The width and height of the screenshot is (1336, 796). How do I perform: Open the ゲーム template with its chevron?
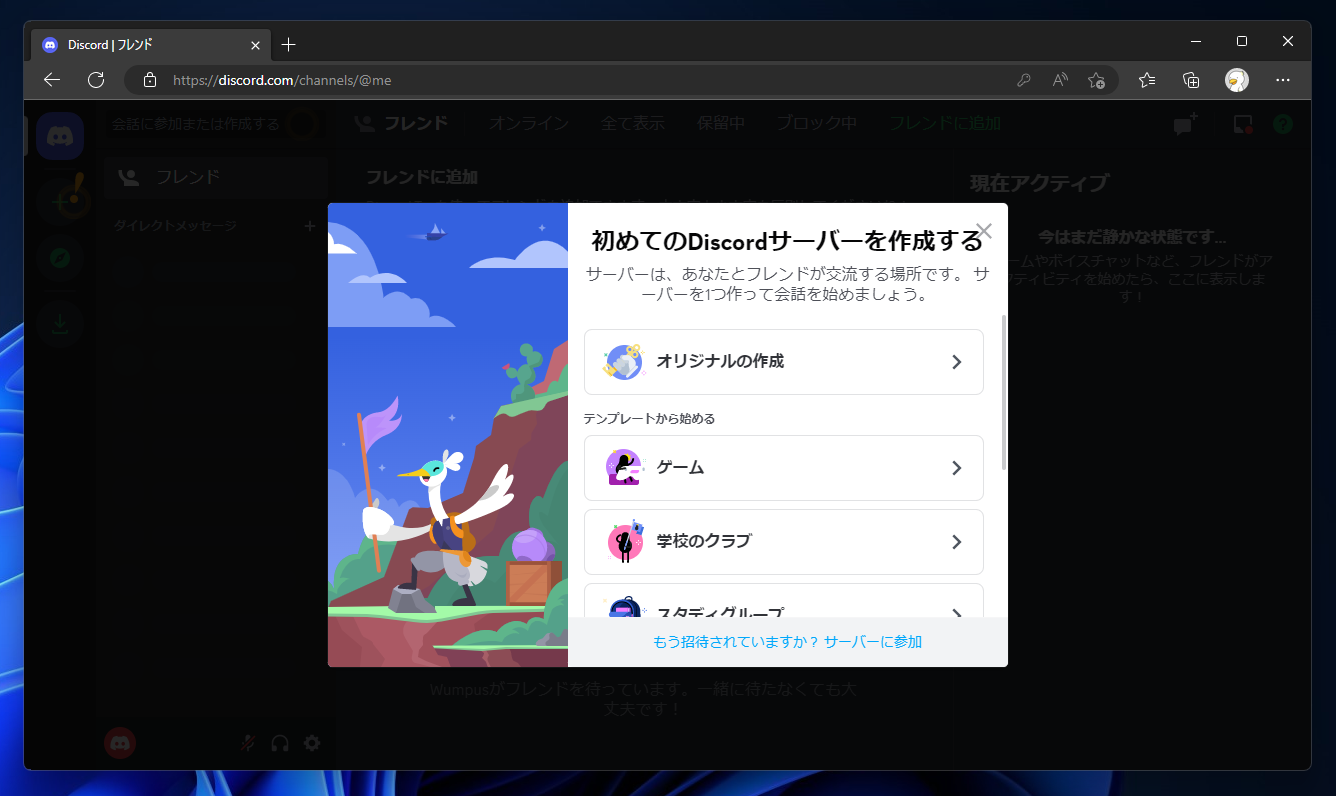pyautogui.click(x=956, y=468)
